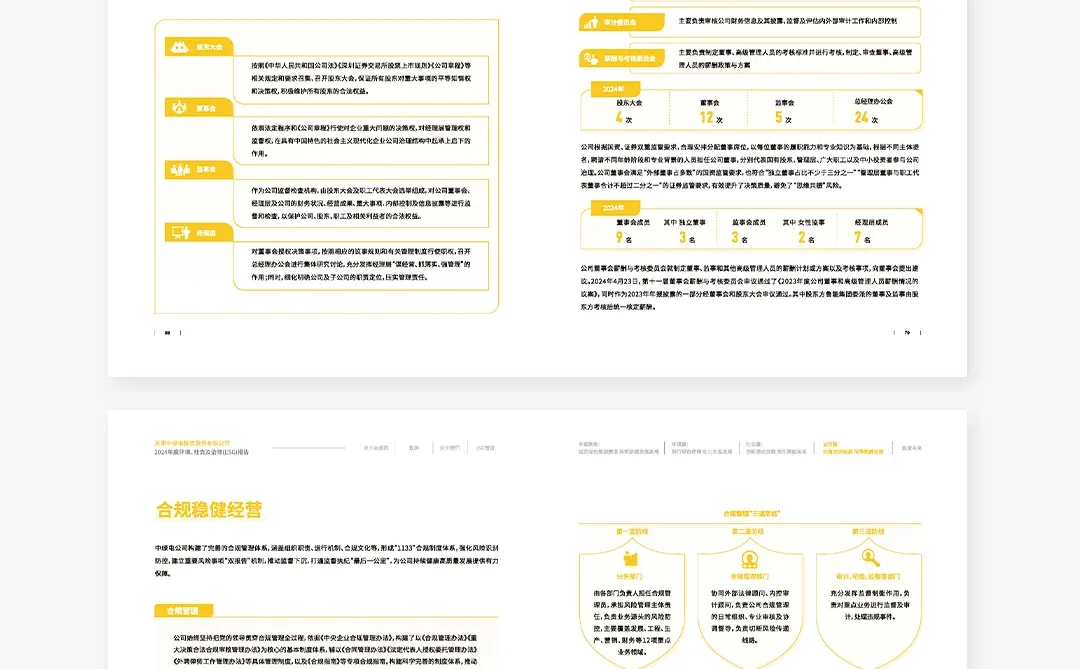Click the 天津中绿电投资股份有限公司 company link
This screenshot has width=1080, height=669.
coord(192,445)
